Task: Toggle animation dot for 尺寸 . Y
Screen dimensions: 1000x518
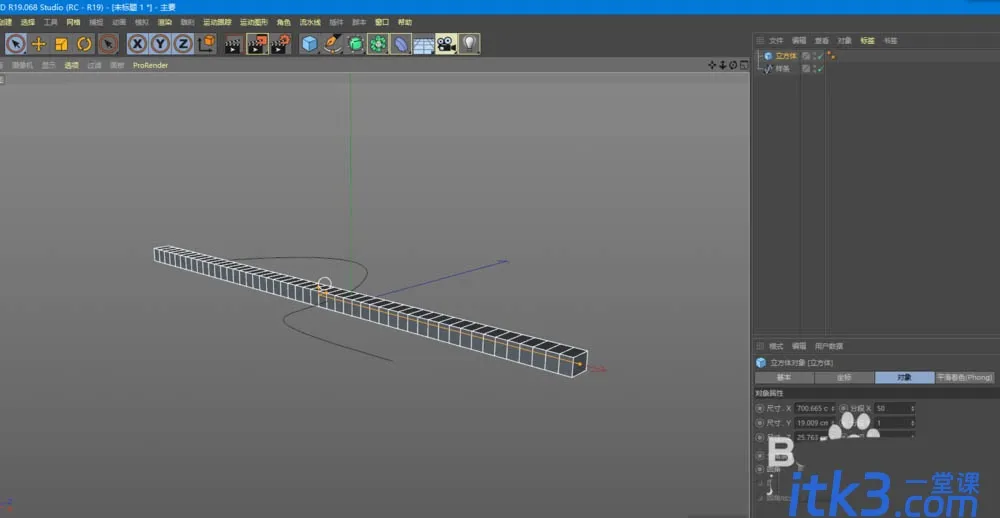Action: click(x=760, y=423)
